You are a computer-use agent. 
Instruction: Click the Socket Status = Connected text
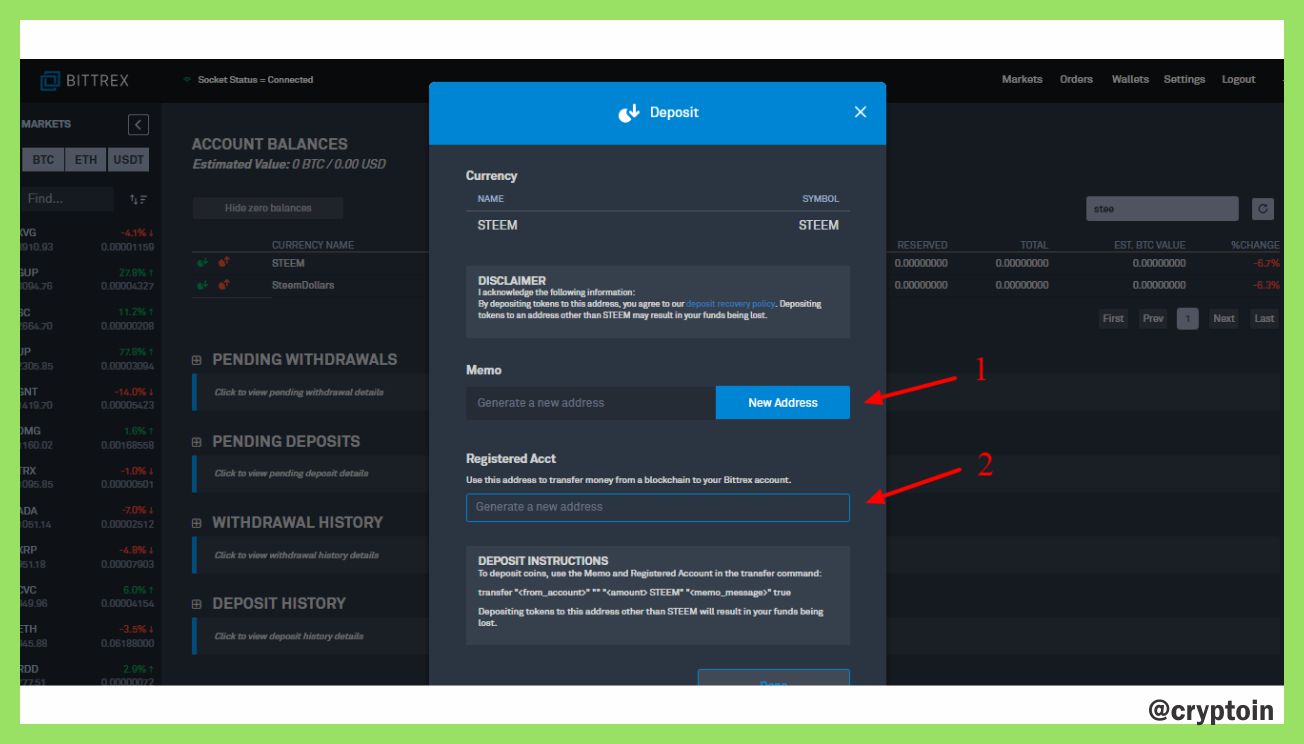(x=255, y=80)
